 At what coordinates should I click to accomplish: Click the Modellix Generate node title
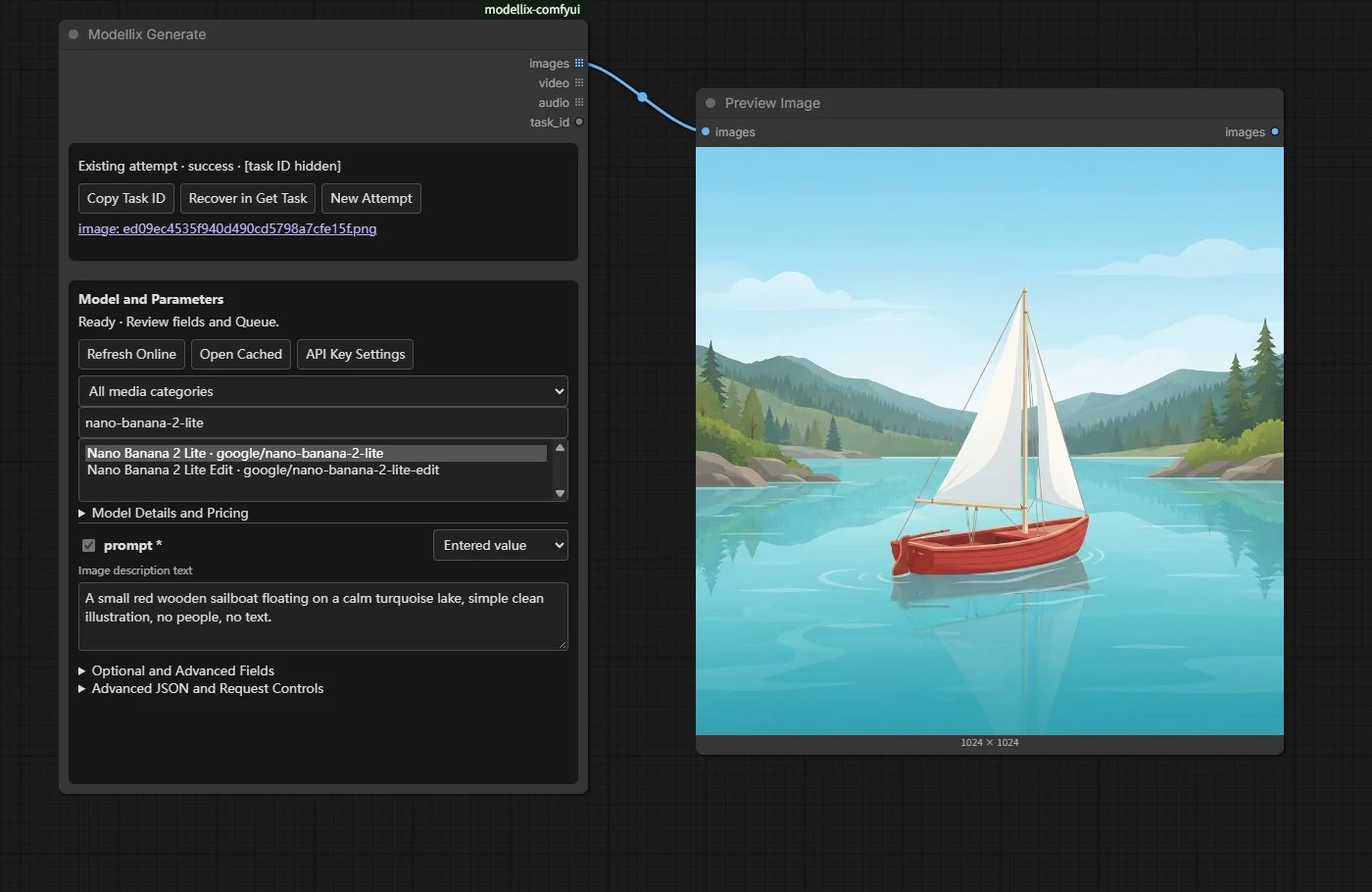pos(147,34)
